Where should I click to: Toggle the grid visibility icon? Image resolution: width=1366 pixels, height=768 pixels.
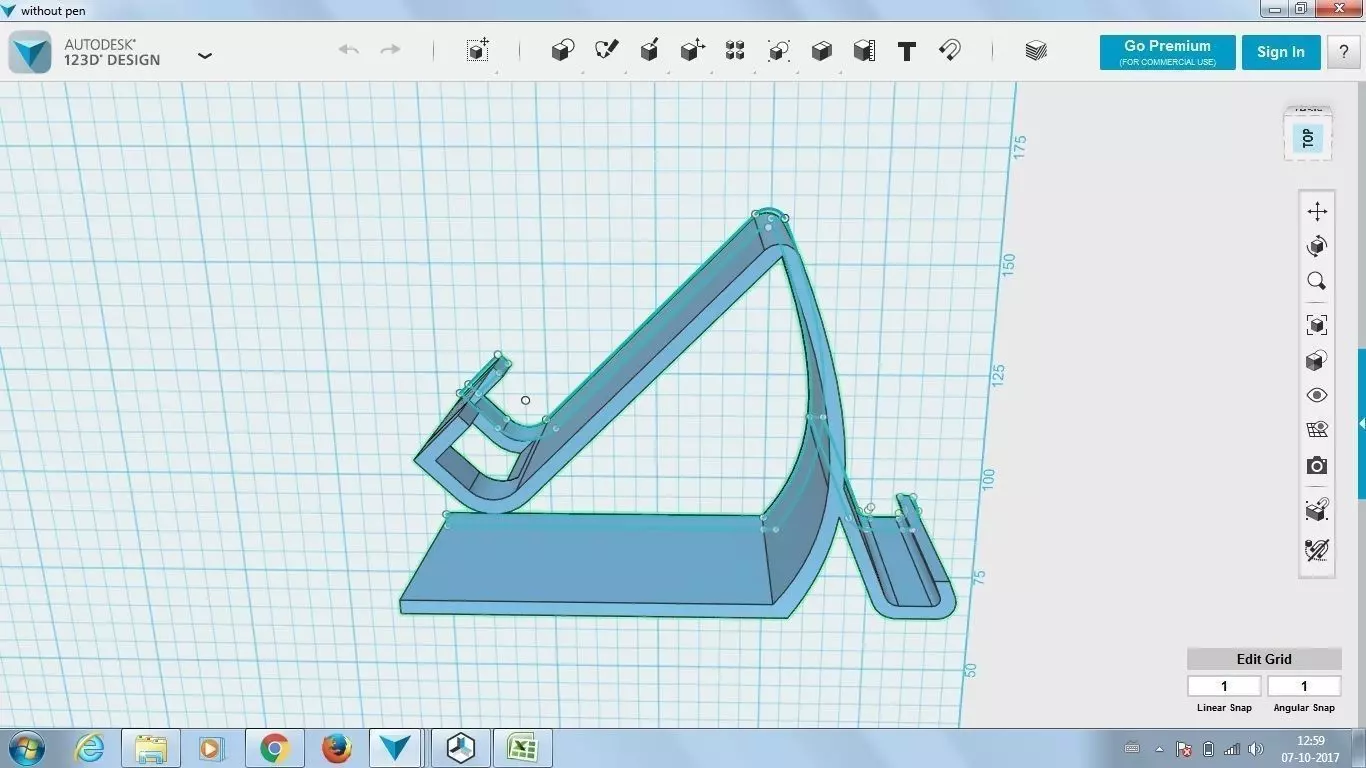[x=1317, y=430]
